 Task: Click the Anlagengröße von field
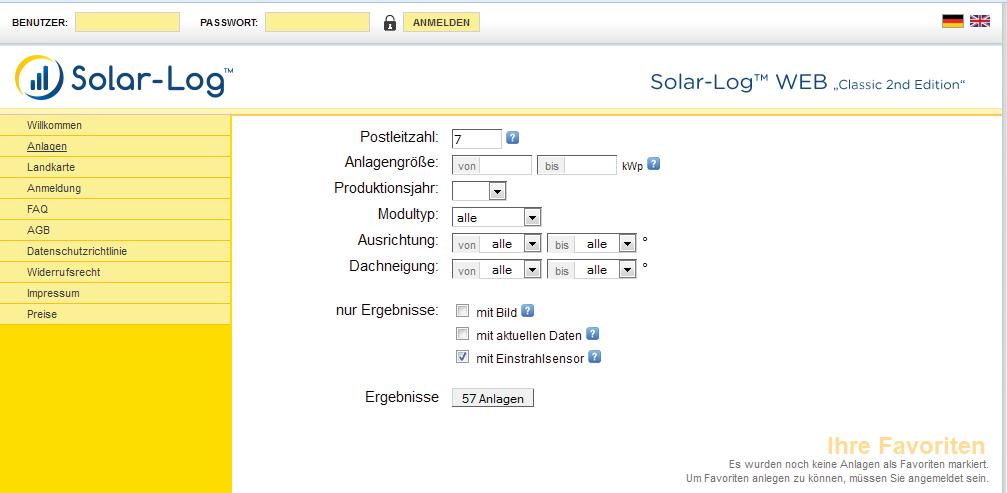492,165
